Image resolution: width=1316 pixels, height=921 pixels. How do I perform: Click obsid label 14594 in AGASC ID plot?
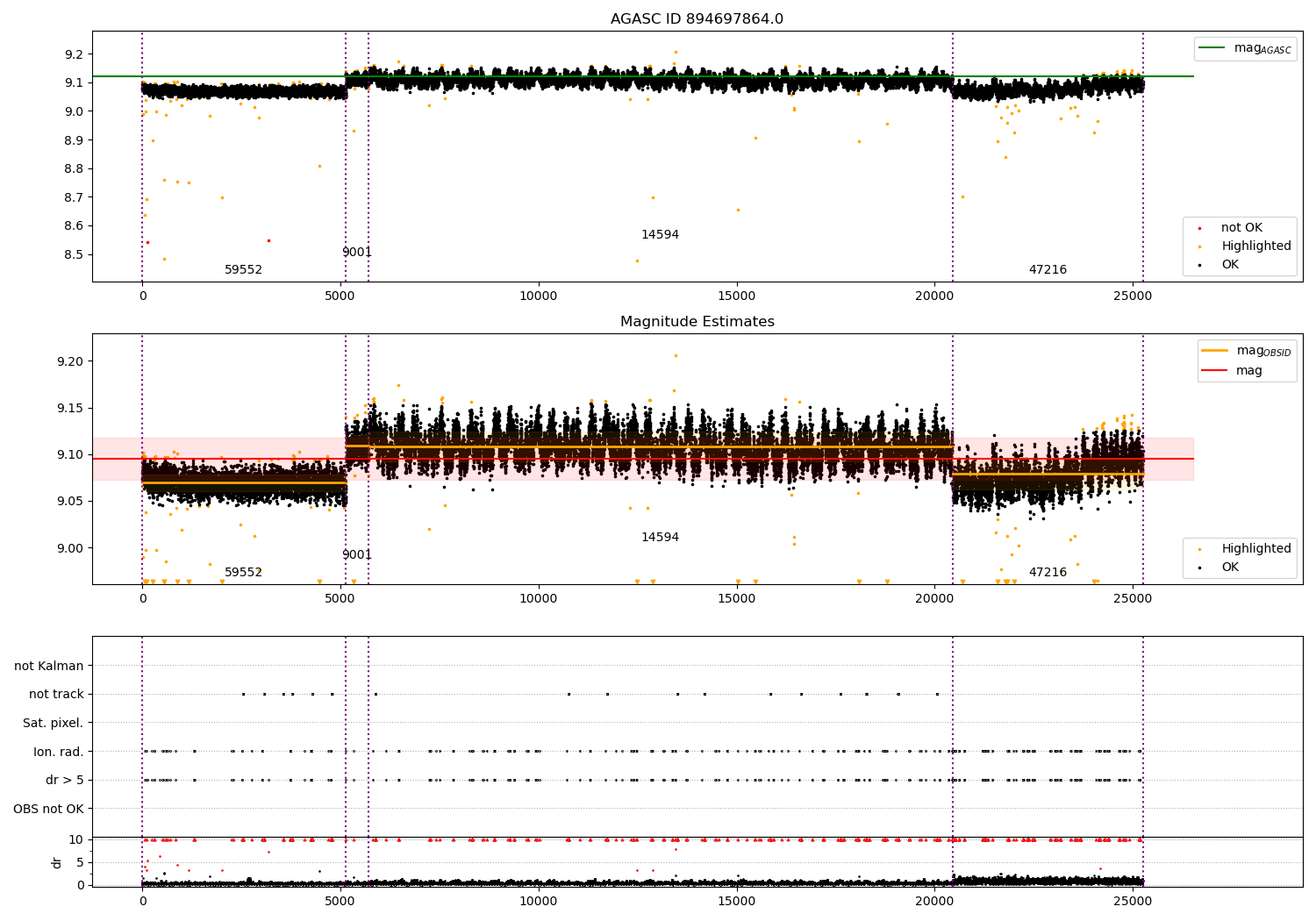point(660,235)
